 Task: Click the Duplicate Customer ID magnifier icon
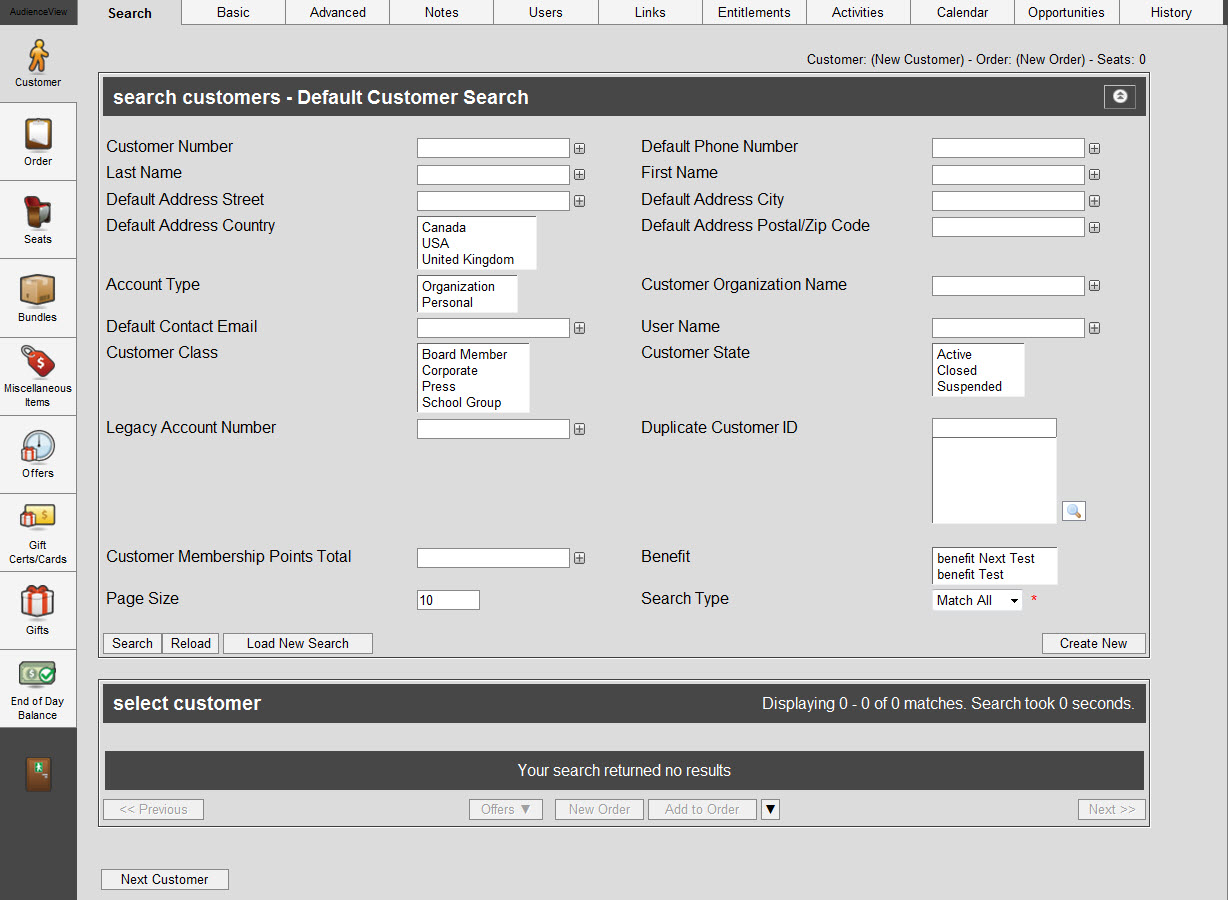click(1073, 511)
